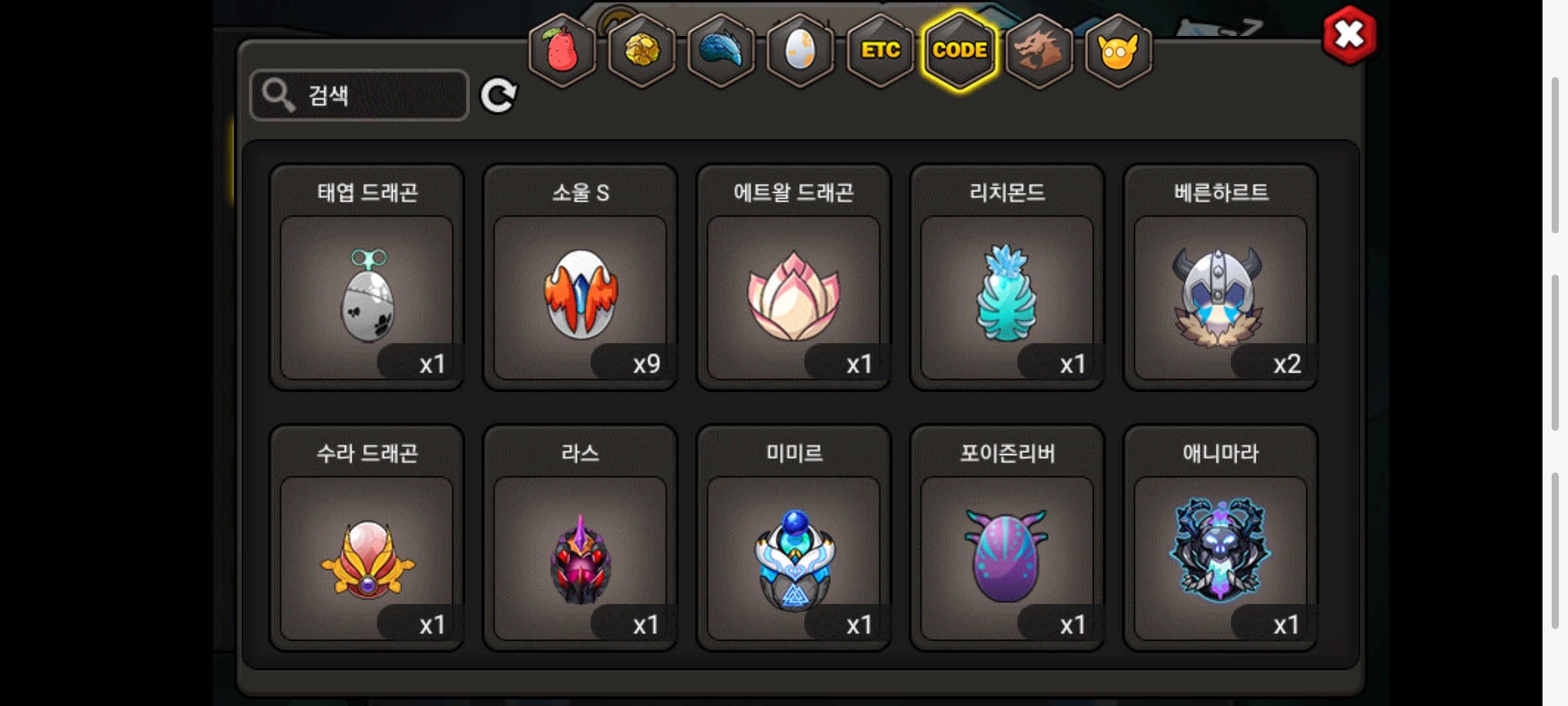Viewport: 1568px width, 706px height.
Task: Open the blue dragon wing category
Action: (x=721, y=50)
